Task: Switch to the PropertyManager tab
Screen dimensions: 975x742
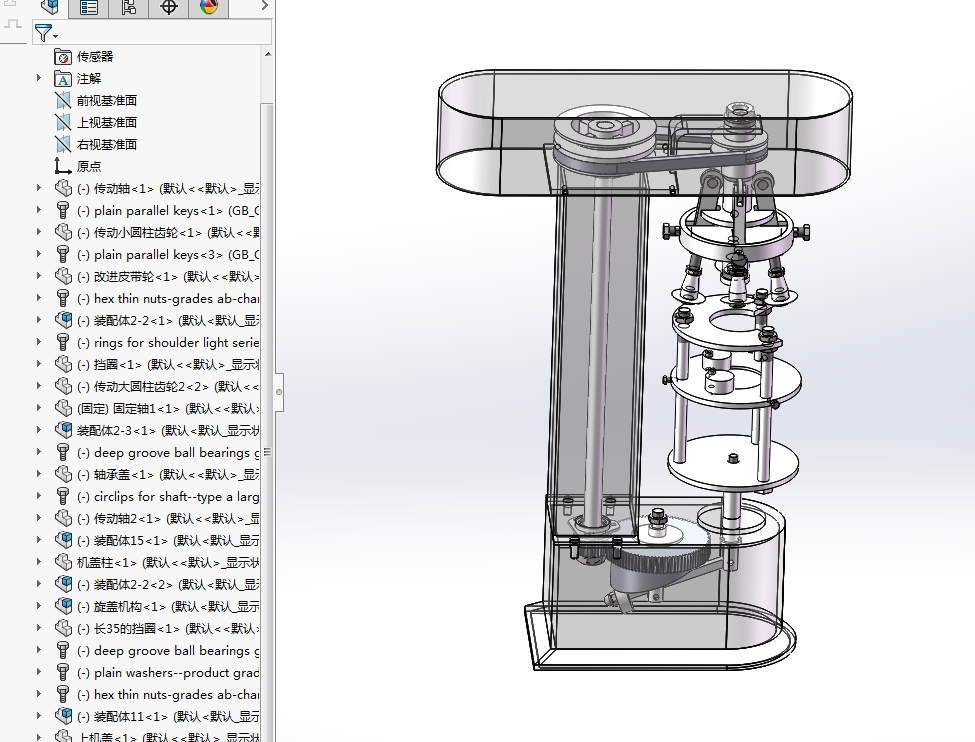Action: click(x=89, y=7)
